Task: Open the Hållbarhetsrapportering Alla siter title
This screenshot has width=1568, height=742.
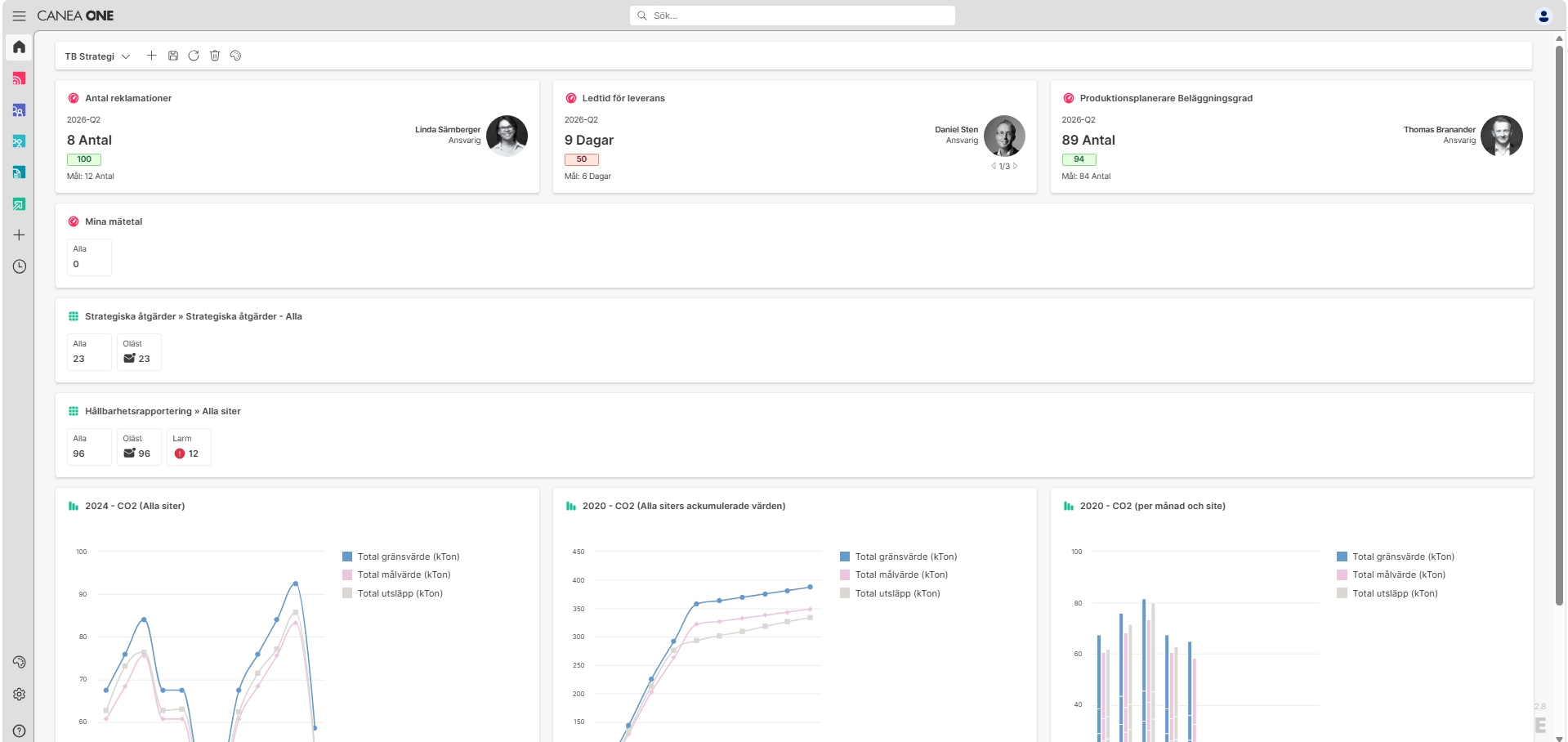Action: point(163,411)
